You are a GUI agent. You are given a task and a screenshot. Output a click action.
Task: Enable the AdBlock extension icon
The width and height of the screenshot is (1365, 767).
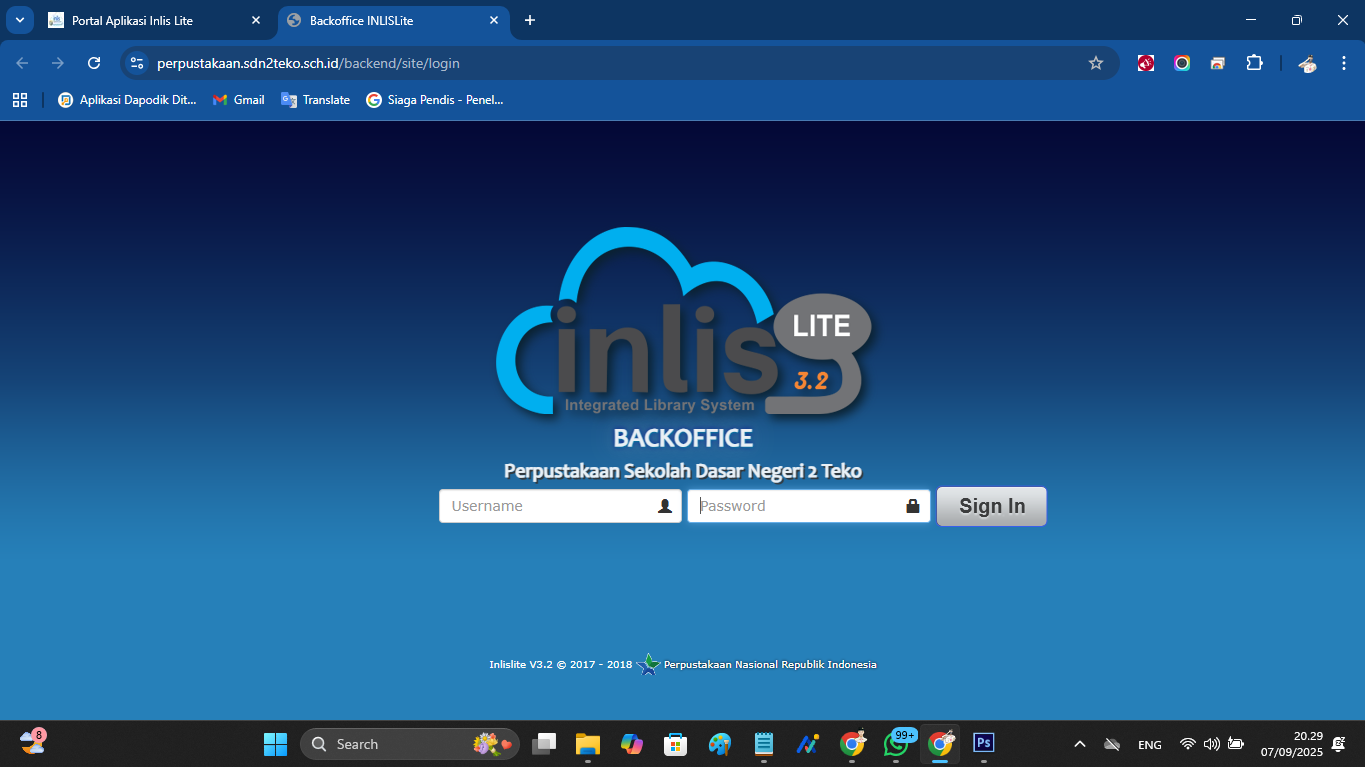click(x=1144, y=62)
